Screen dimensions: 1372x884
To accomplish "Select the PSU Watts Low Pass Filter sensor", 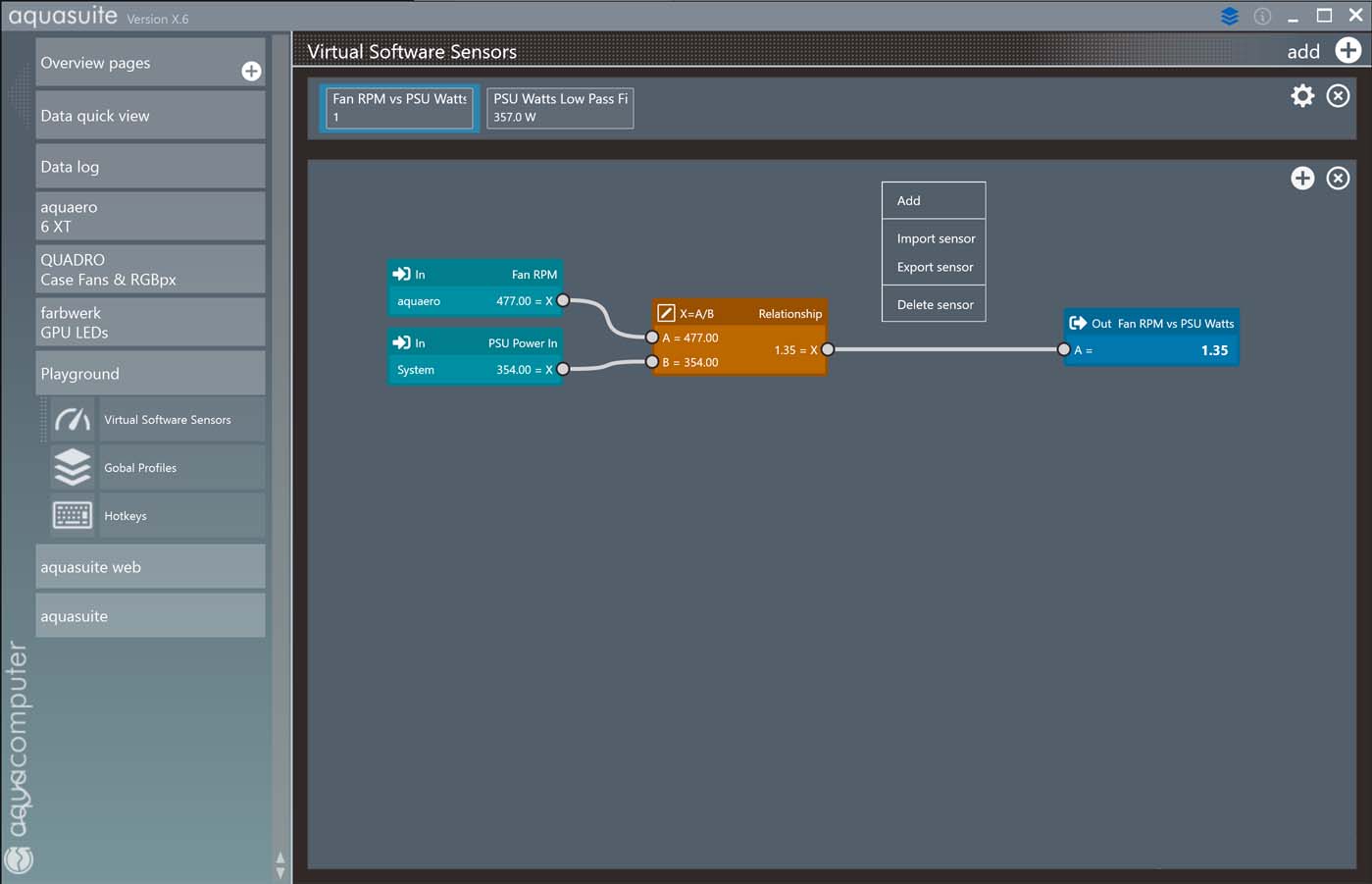I will click(560, 108).
